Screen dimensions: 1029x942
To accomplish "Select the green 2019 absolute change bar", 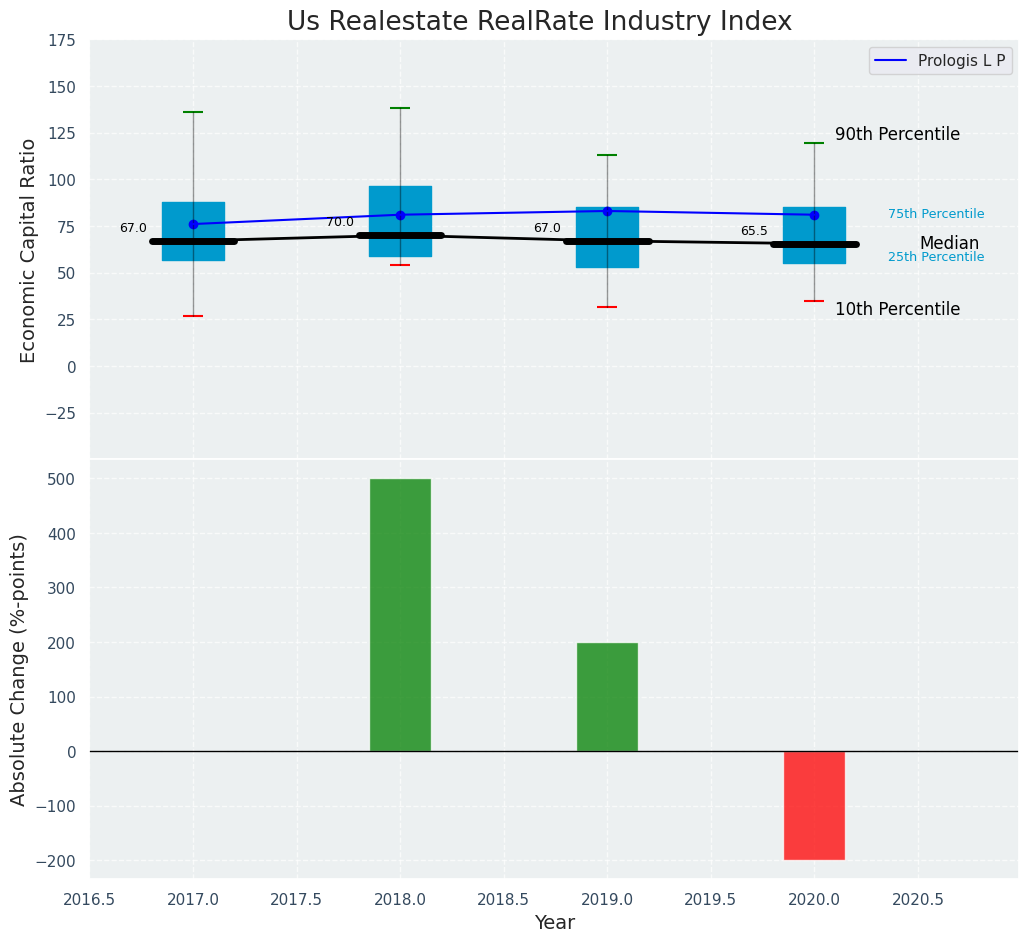I will 607,697.
